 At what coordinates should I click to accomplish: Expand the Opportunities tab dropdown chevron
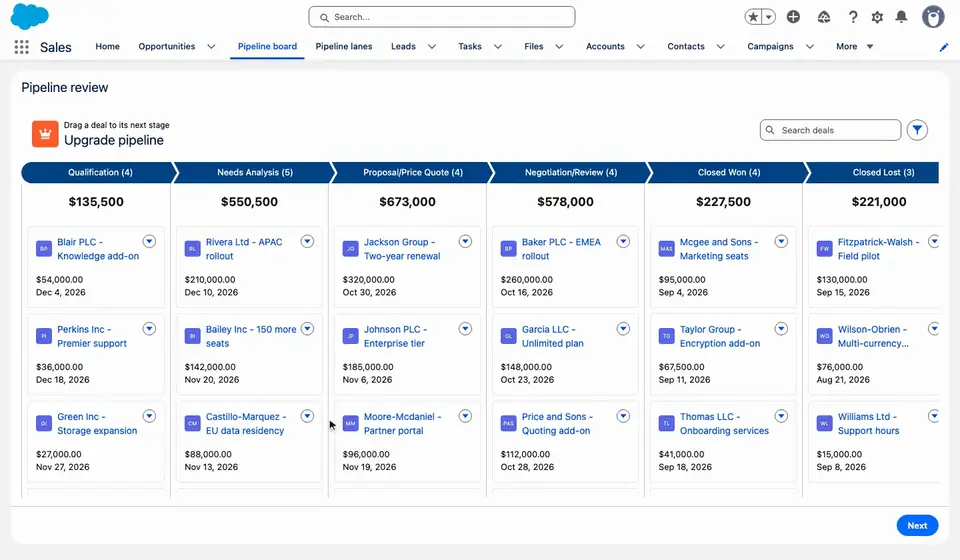tap(211, 47)
